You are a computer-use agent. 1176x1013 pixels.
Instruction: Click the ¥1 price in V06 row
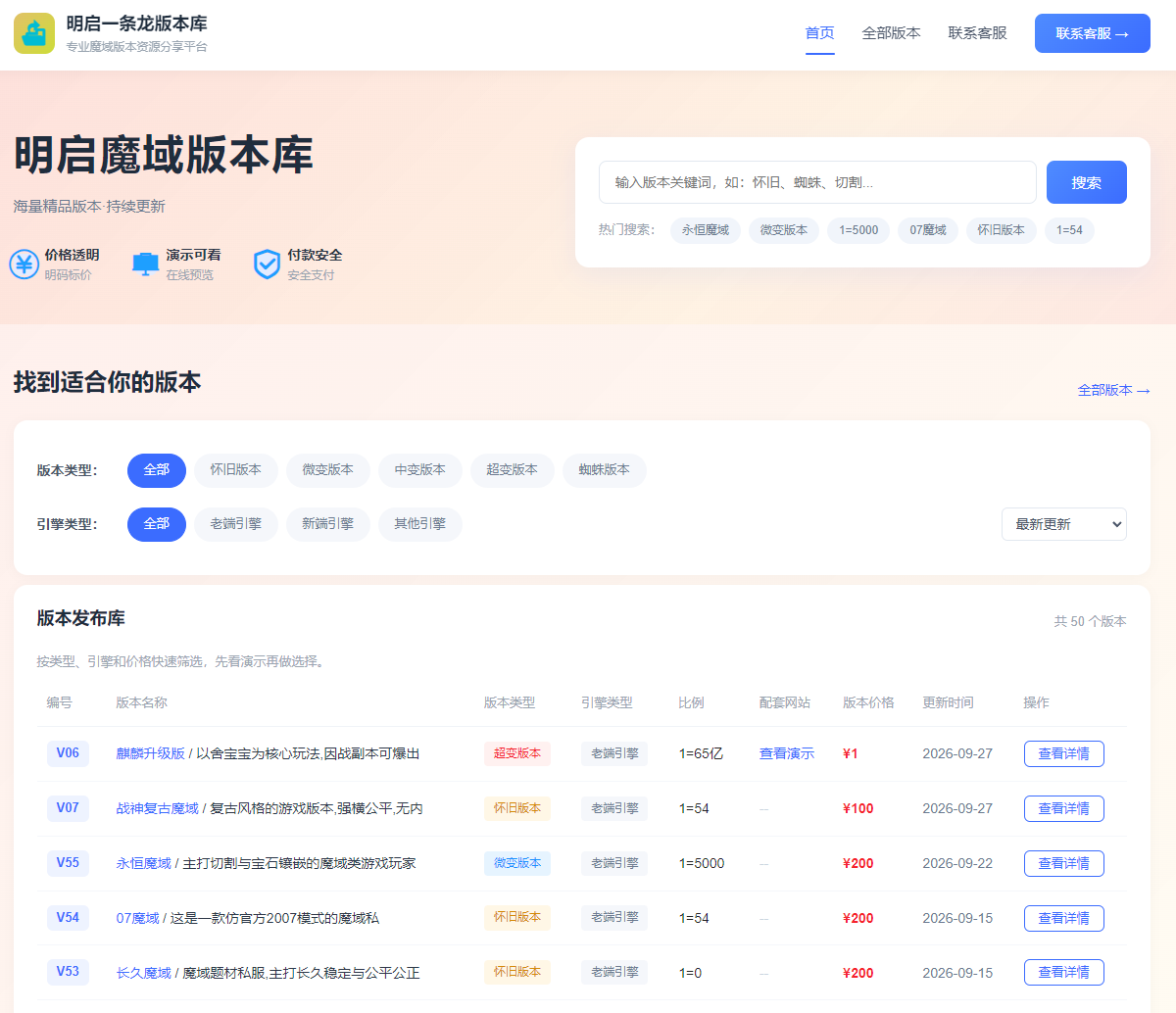(x=851, y=753)
